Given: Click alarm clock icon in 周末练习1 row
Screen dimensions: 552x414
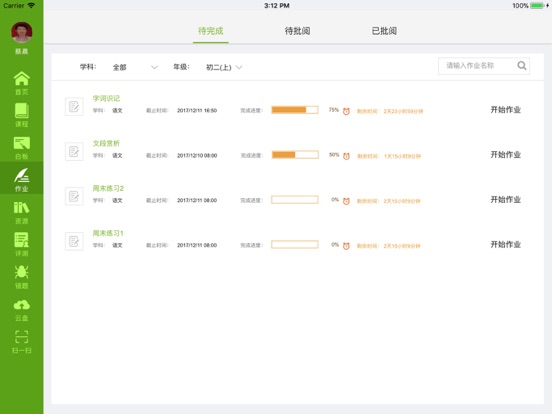Looking at the screenshot, I should (x=346, y=246).
